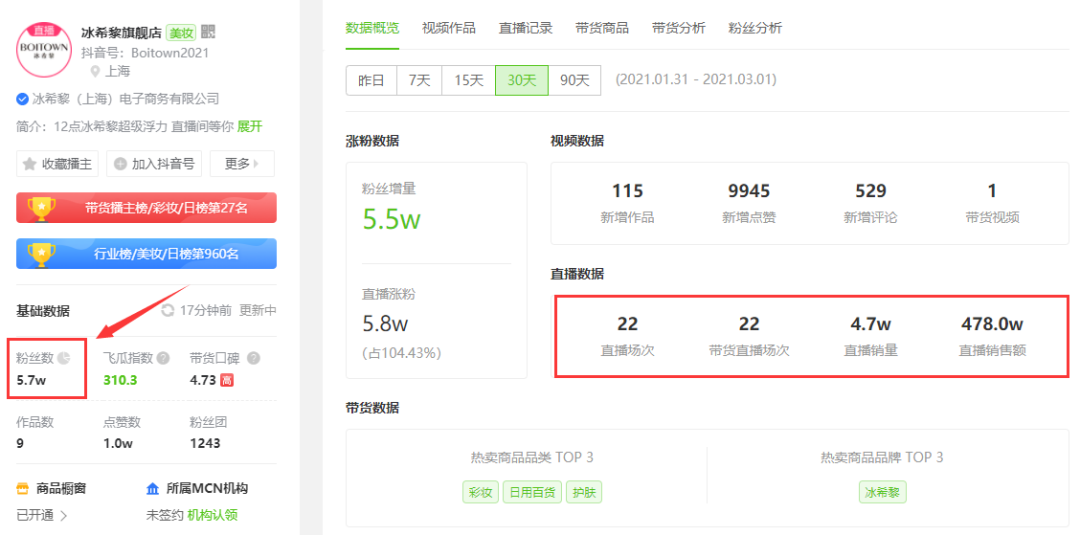Click the institution icon beside 所属MCN机构

pyautogui.click(x=153, y=489)
